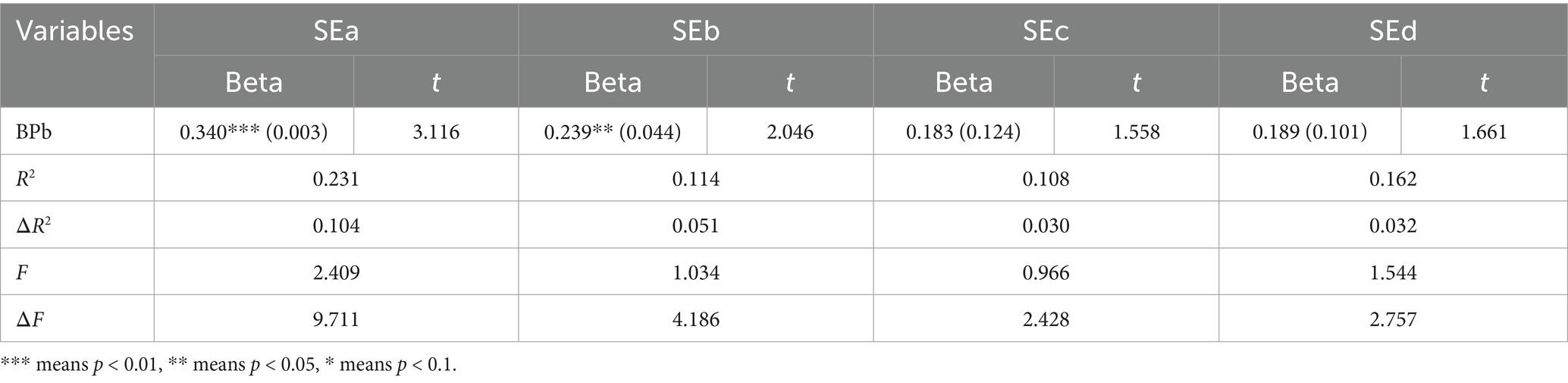Select the t value 3.116
This screenshot has height=383, width=1568.
click(436, 131)
